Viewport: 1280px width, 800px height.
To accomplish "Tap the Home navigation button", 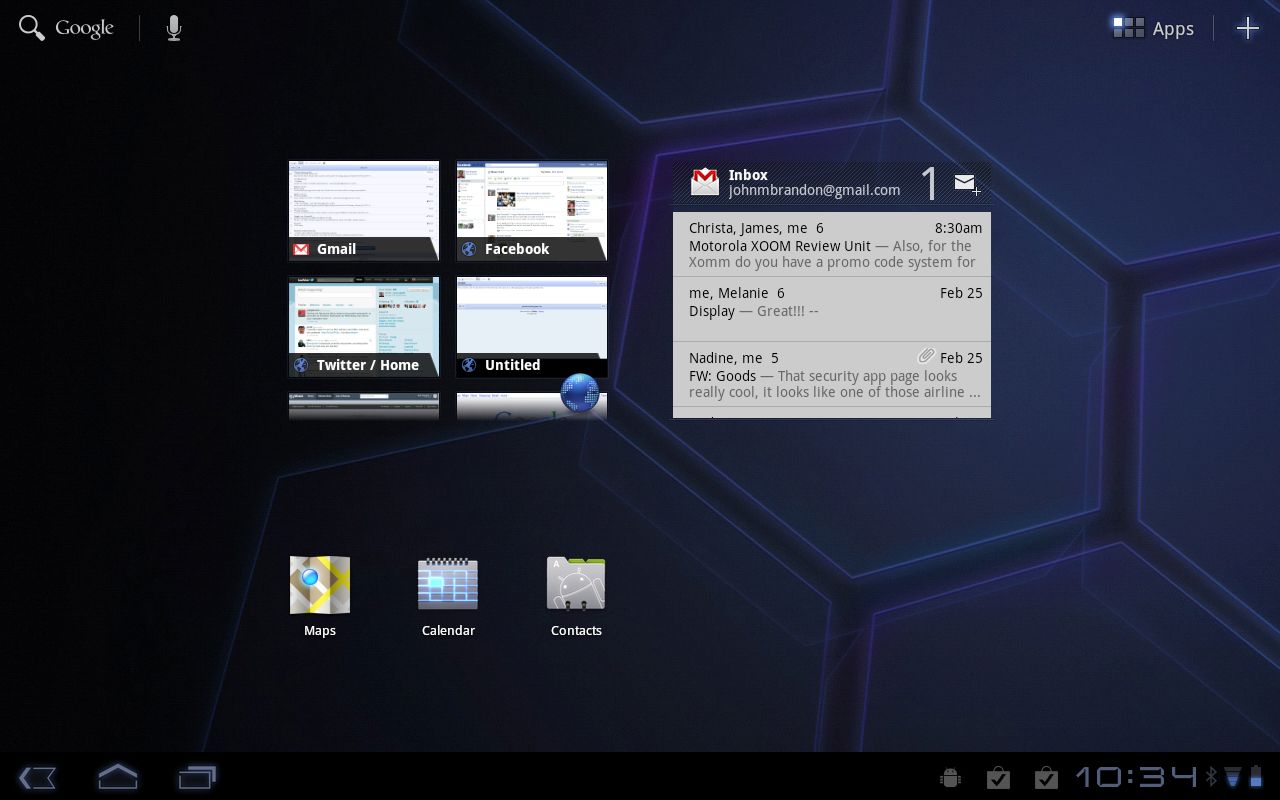I will coord(117,776).
